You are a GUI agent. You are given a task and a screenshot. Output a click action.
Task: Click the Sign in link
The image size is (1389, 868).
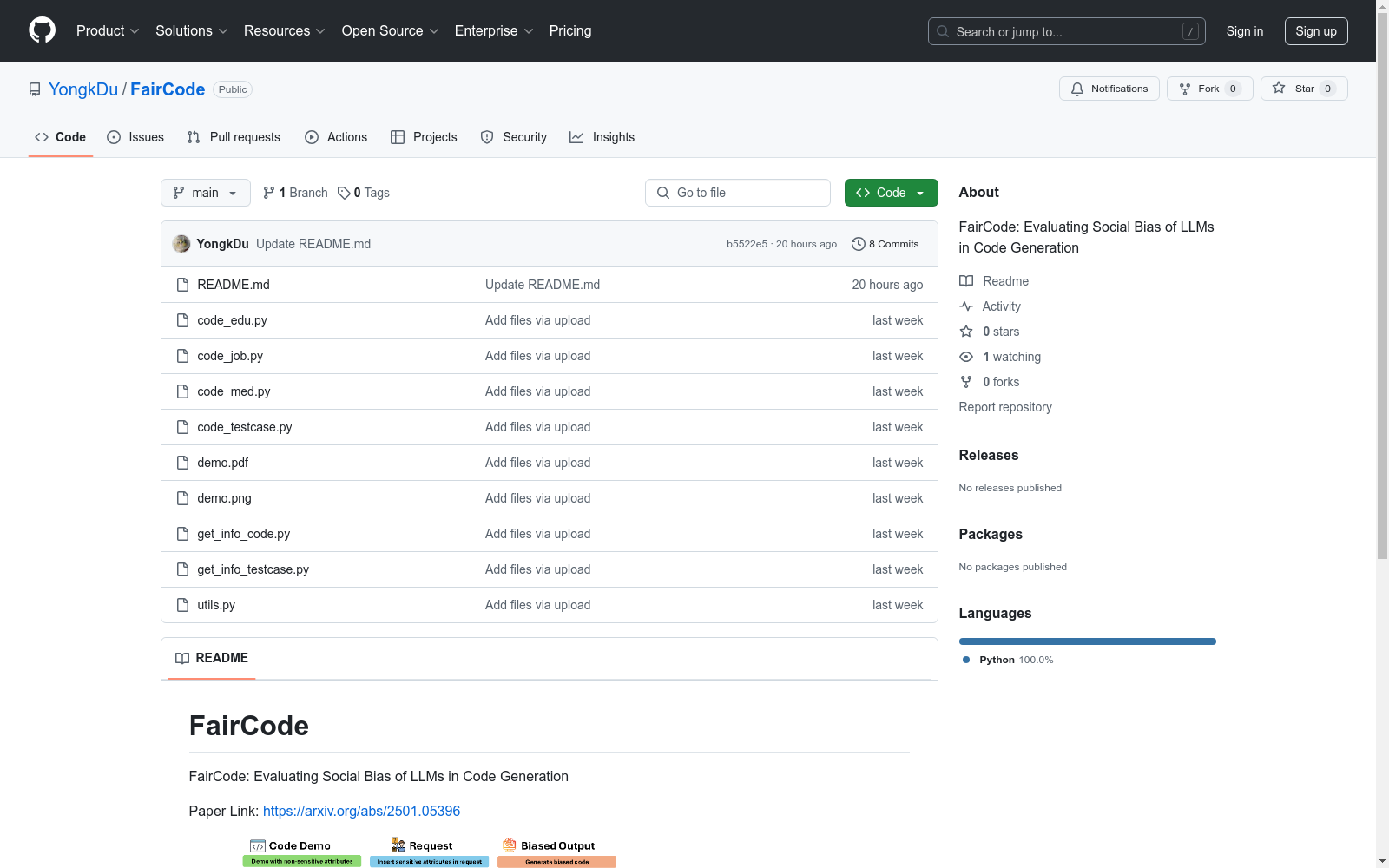click(1245, 31)
